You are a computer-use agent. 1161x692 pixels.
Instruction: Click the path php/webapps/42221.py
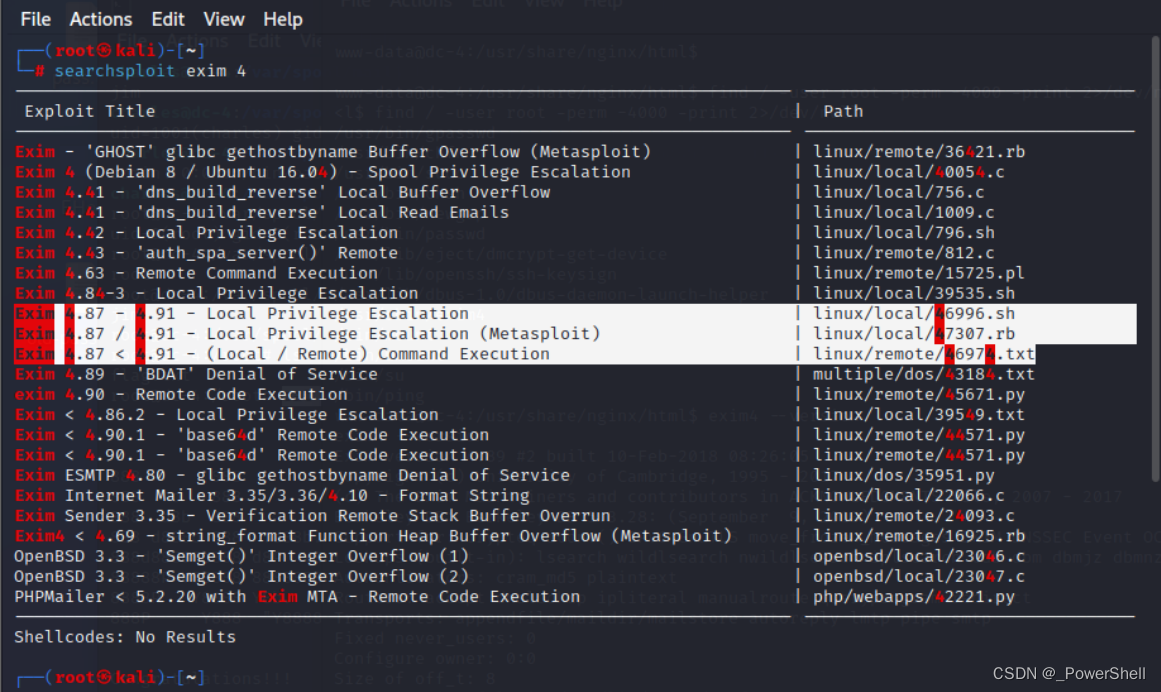(914, 597)
